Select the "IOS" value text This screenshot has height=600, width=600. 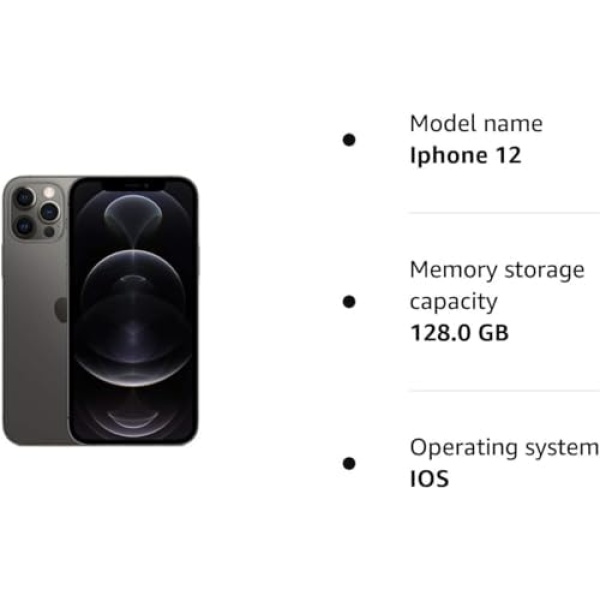(x=429, y=479)
